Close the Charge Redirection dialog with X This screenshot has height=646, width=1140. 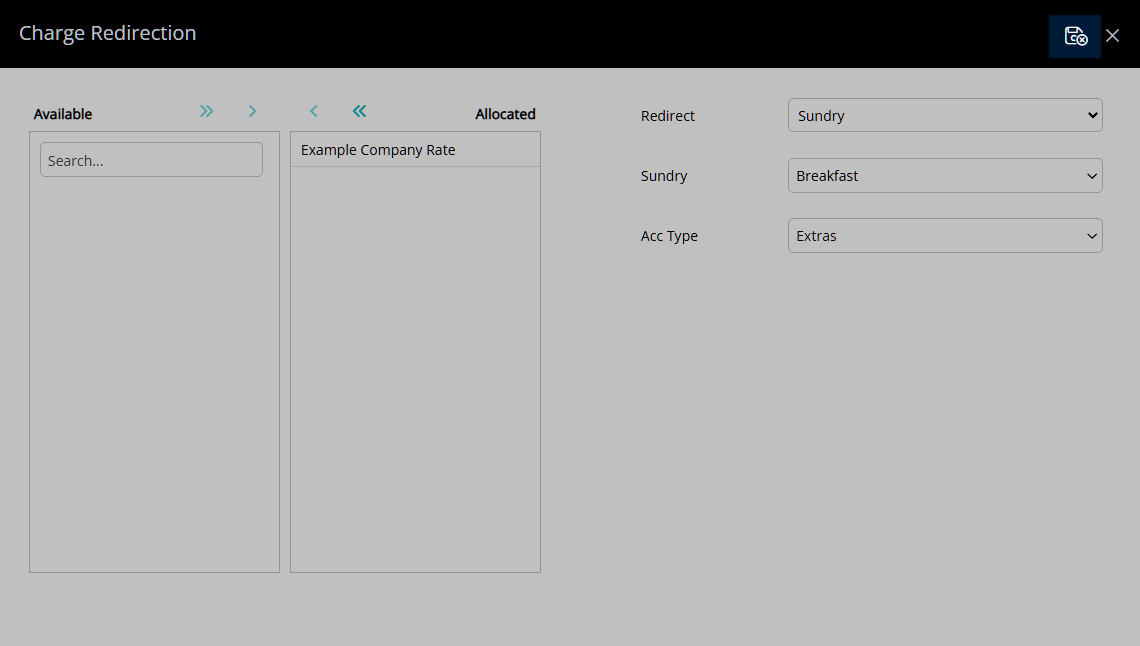point(1112,36)
